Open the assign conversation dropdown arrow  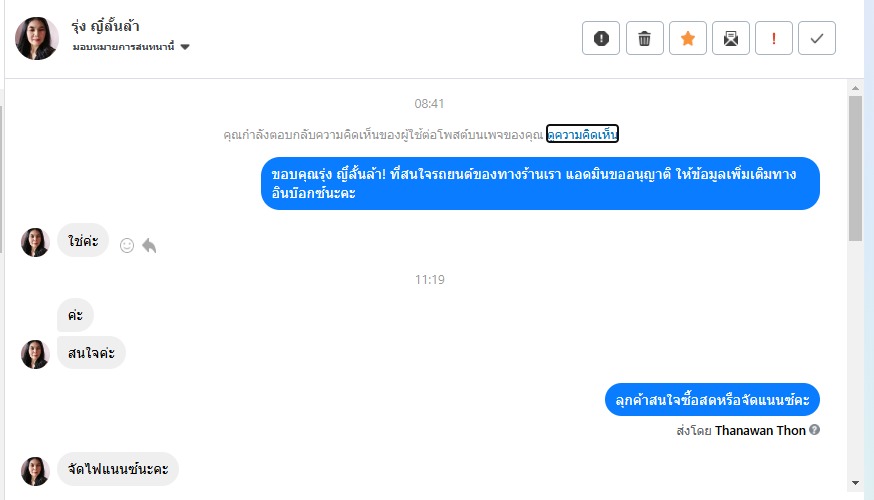tap(186, 47)
